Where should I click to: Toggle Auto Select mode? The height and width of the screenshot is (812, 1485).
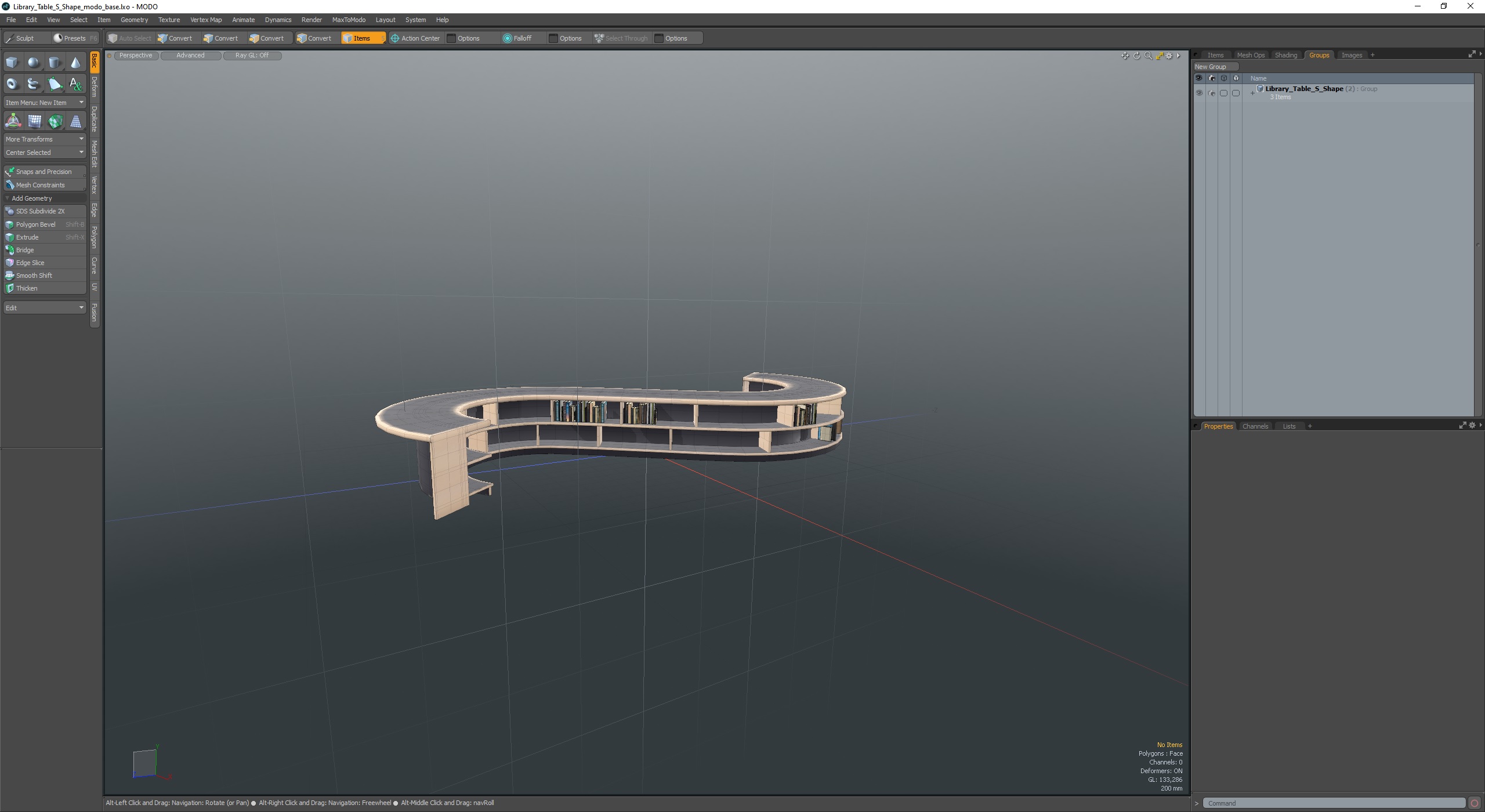130,38
